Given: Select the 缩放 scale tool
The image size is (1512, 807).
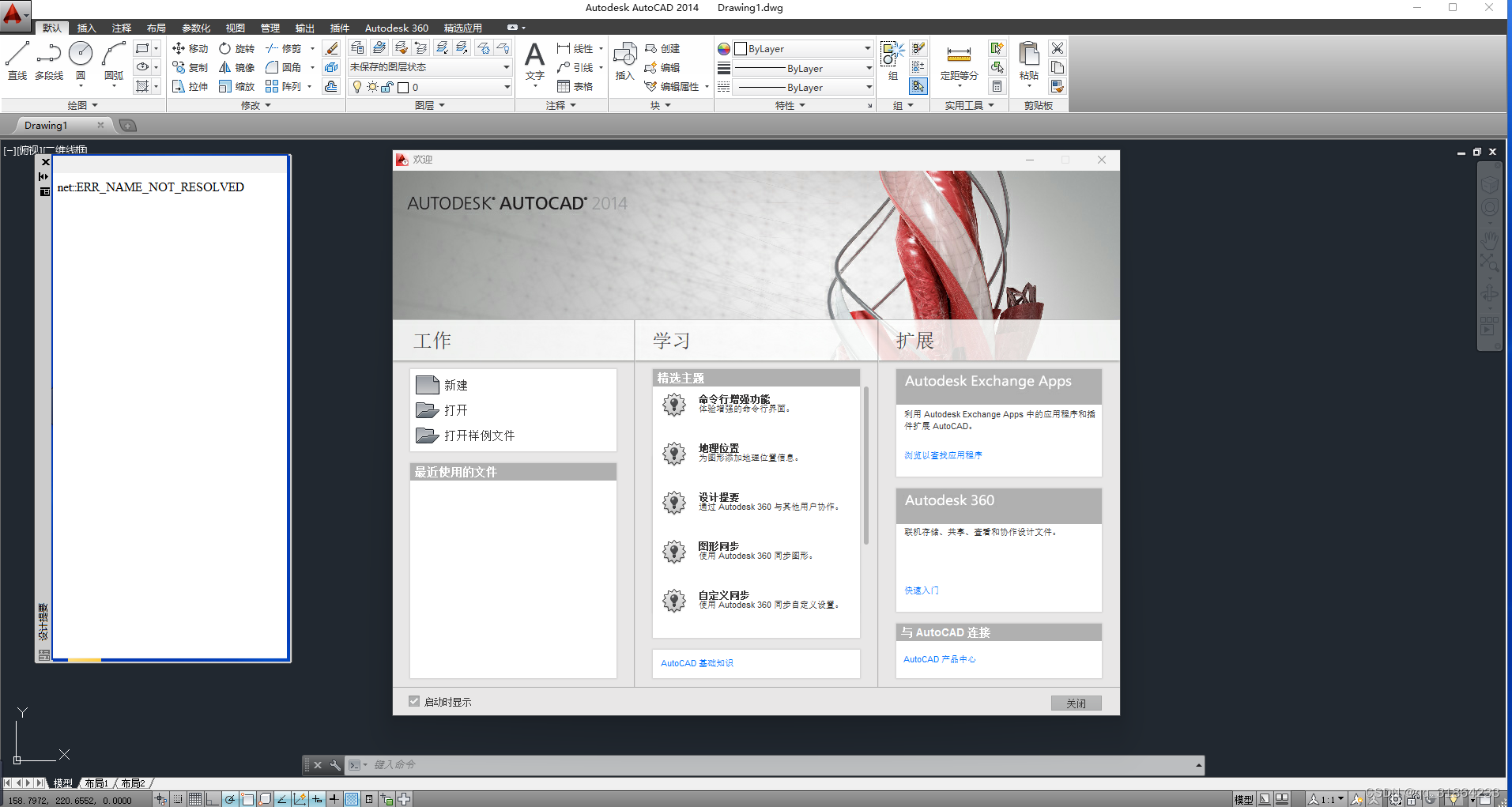Looking at the screenshot, I should pos(237,86).
